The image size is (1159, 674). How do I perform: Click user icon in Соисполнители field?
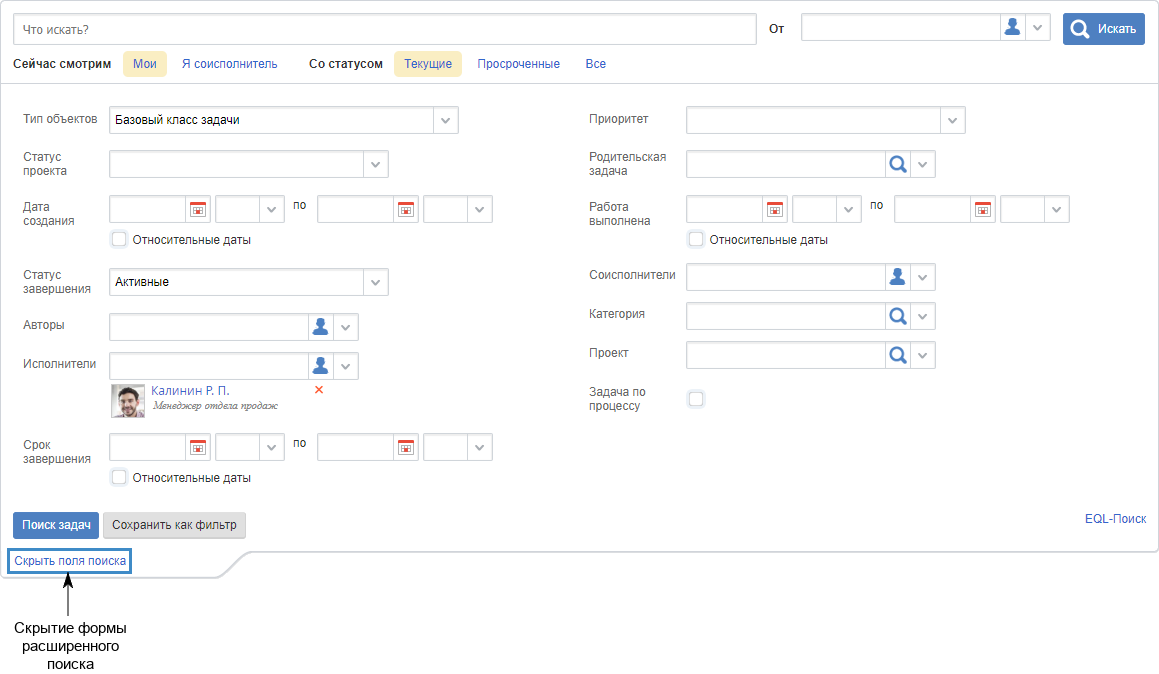click(x=897, y=277)
